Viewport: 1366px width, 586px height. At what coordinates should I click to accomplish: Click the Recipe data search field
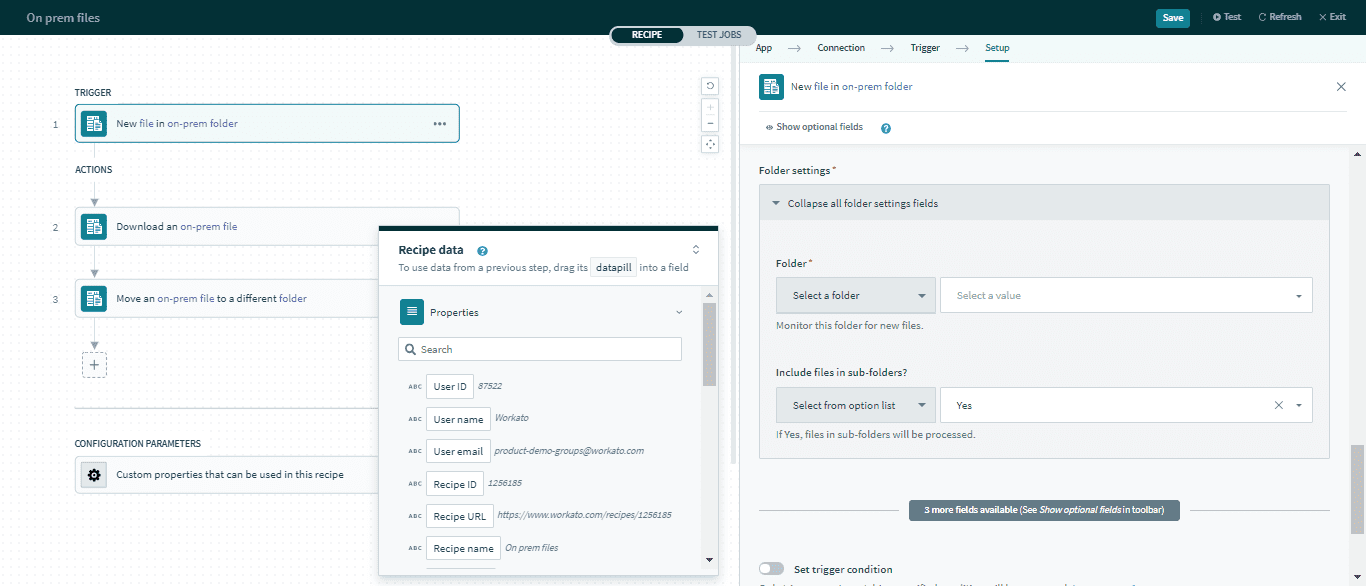click(x=540, y=349)
